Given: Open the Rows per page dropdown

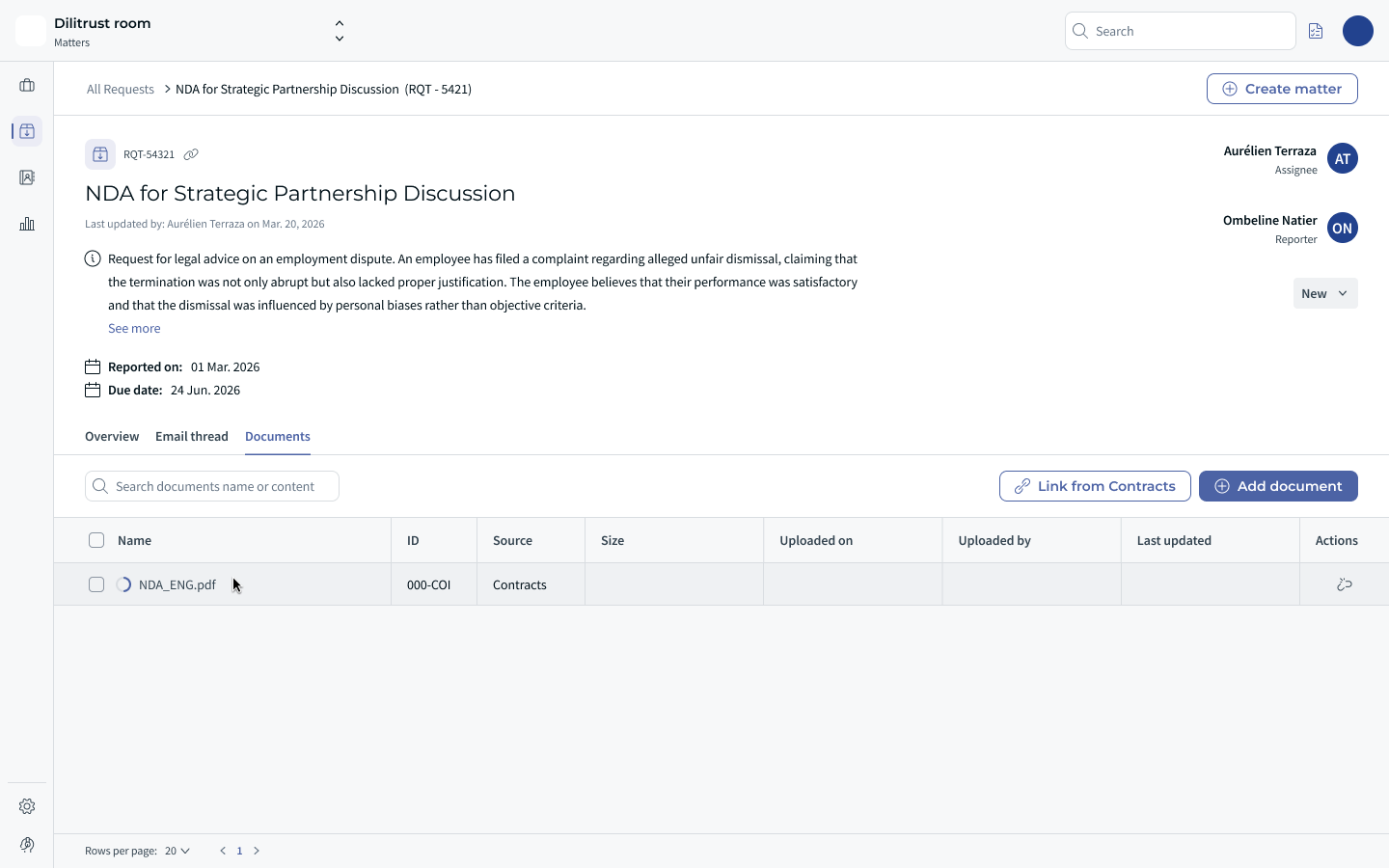Looking at the screenshot, I should point(177,851).
